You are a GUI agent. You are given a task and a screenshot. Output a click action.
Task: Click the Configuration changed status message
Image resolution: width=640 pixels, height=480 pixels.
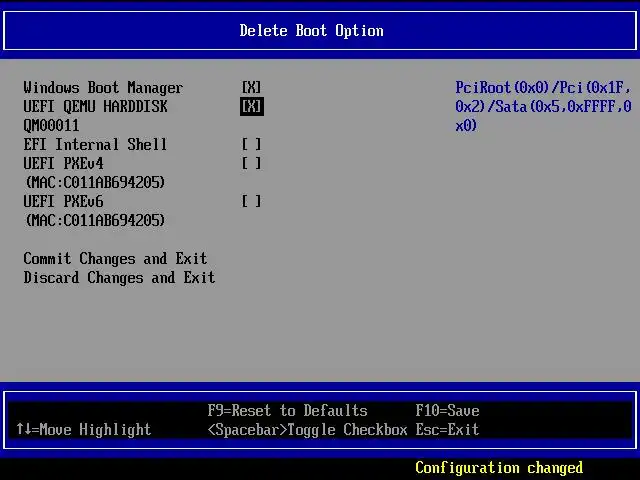click(499, 468)
